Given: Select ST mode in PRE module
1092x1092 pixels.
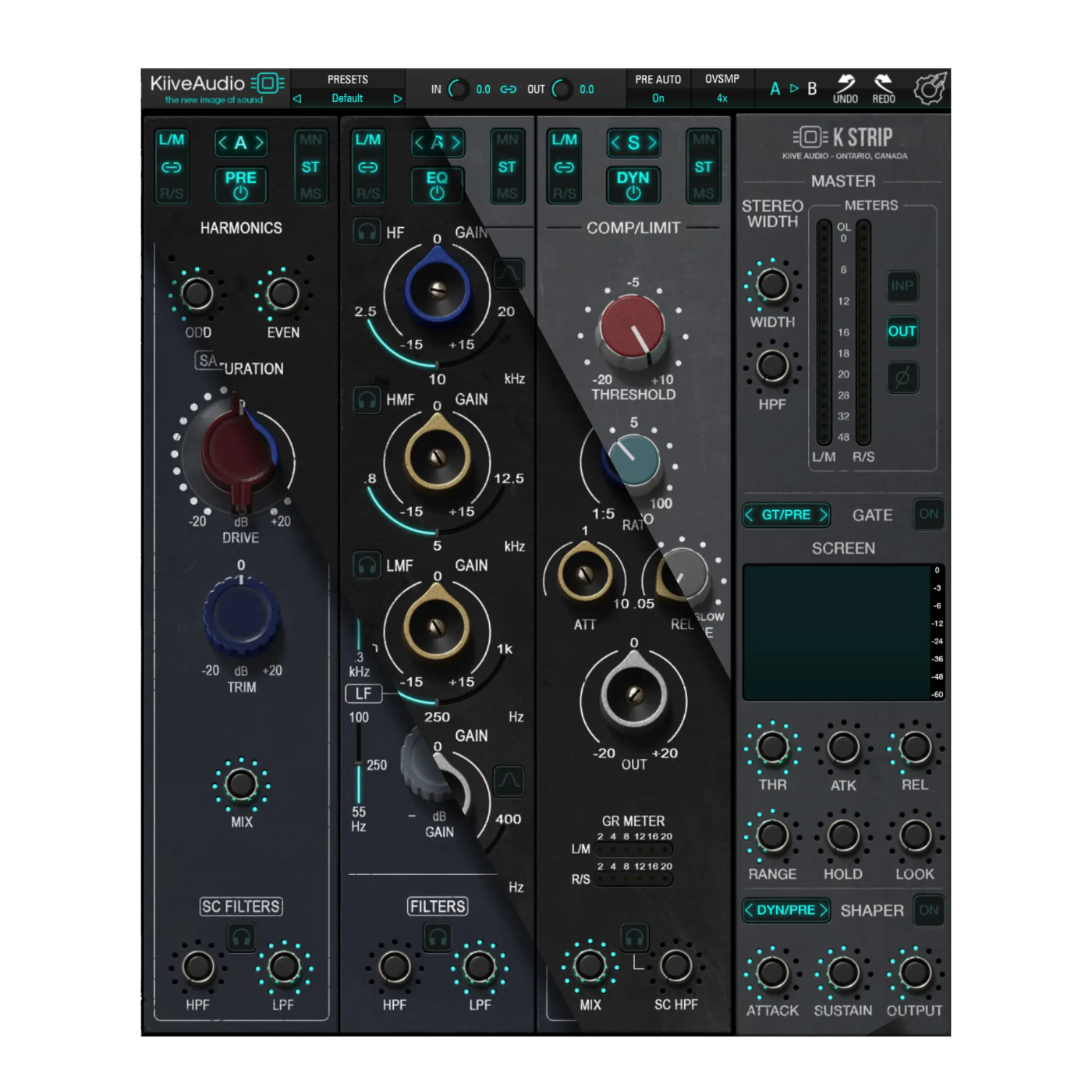Looking at the screenshot, I should point(310,168).
